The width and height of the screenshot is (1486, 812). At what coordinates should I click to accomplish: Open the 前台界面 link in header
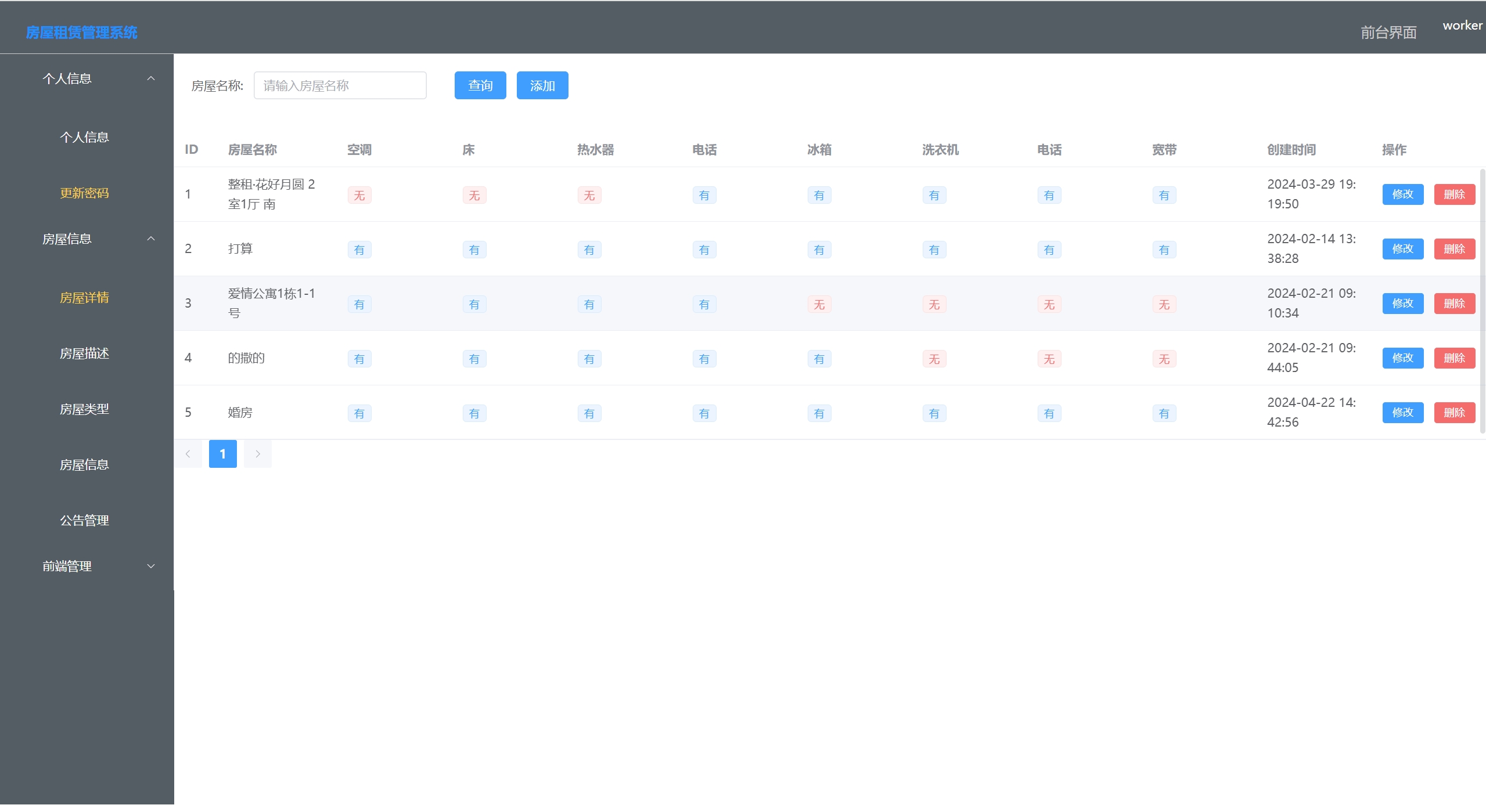click(x=1388, y=33)
